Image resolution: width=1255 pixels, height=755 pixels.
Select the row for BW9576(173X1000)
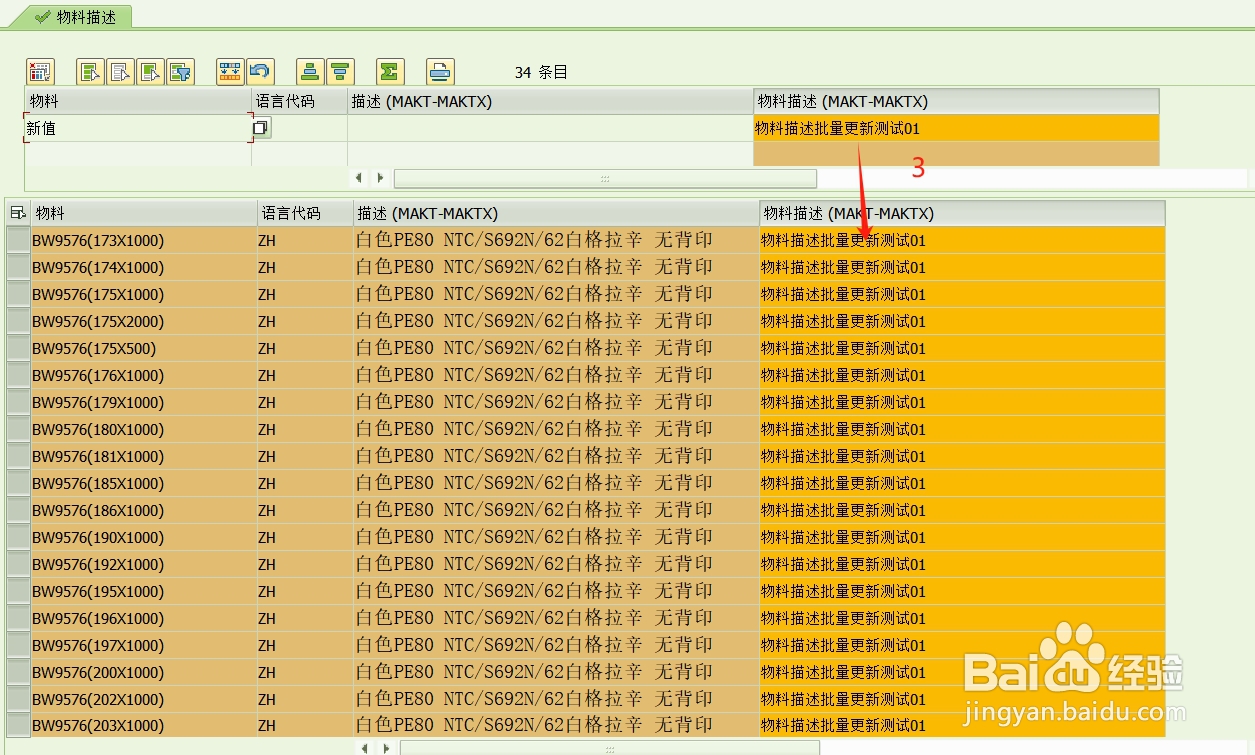pos(16,240)
